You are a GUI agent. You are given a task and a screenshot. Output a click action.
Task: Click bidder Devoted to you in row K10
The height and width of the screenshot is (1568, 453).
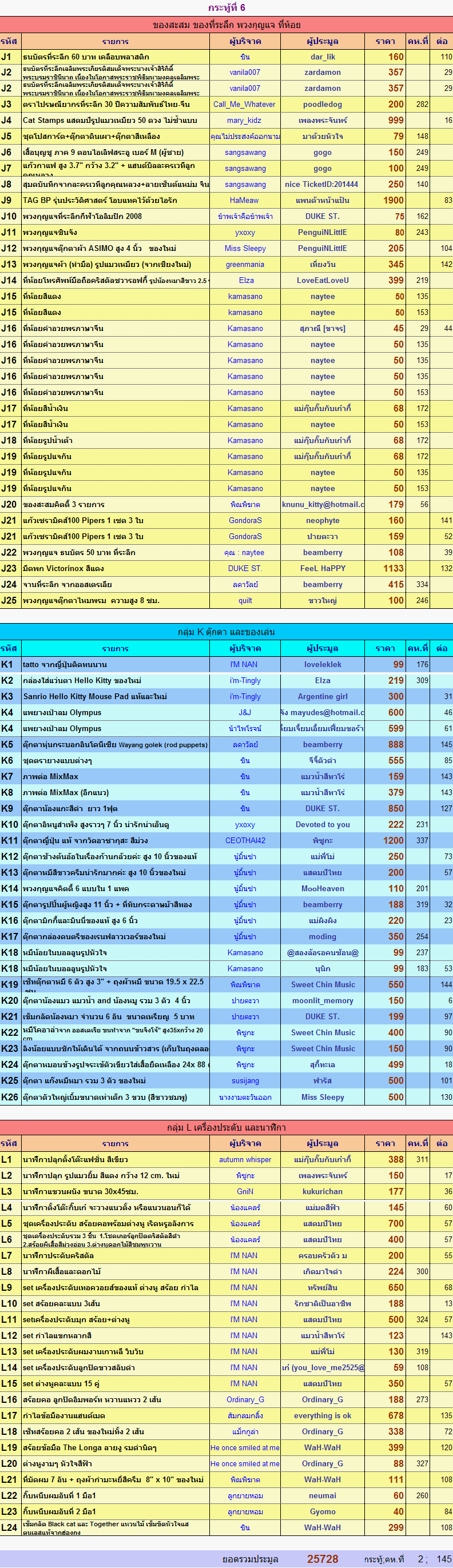click(x=323, y=825)
